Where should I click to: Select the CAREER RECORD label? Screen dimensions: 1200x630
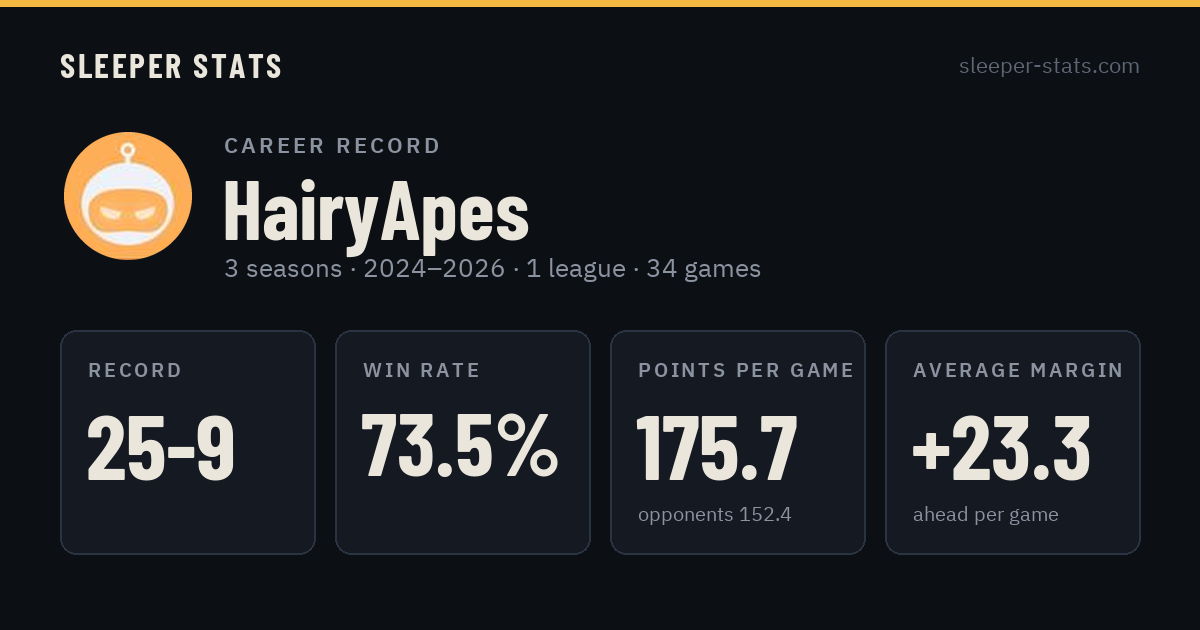[x=332, y=146]
